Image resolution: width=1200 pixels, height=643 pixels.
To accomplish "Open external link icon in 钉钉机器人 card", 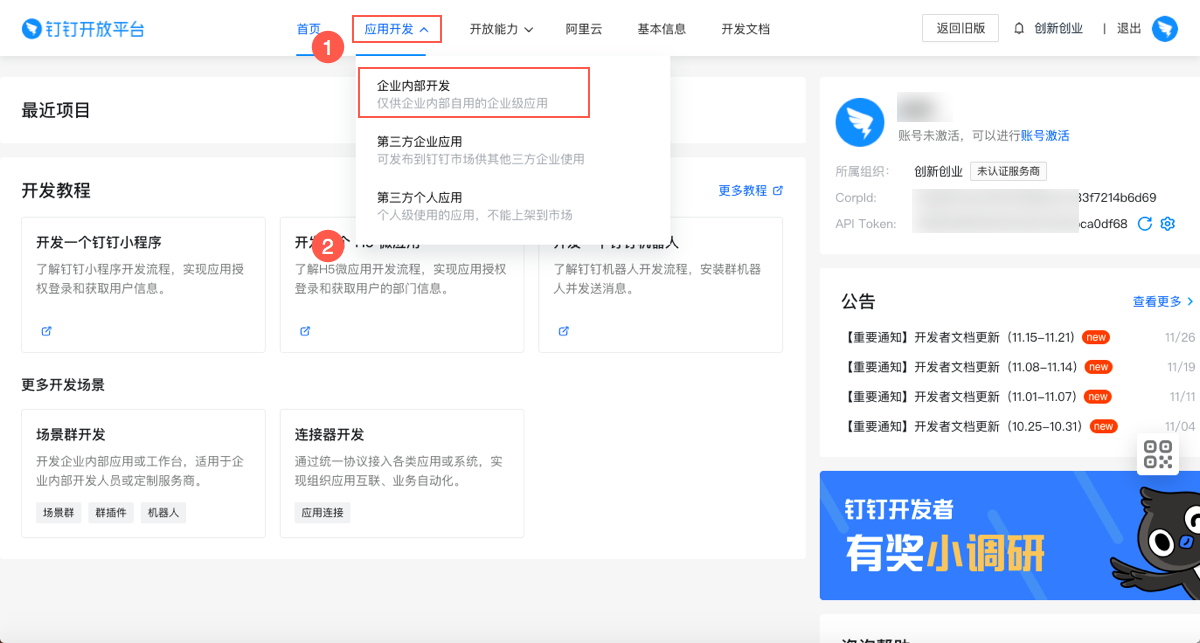I will [x=563, y=331].
